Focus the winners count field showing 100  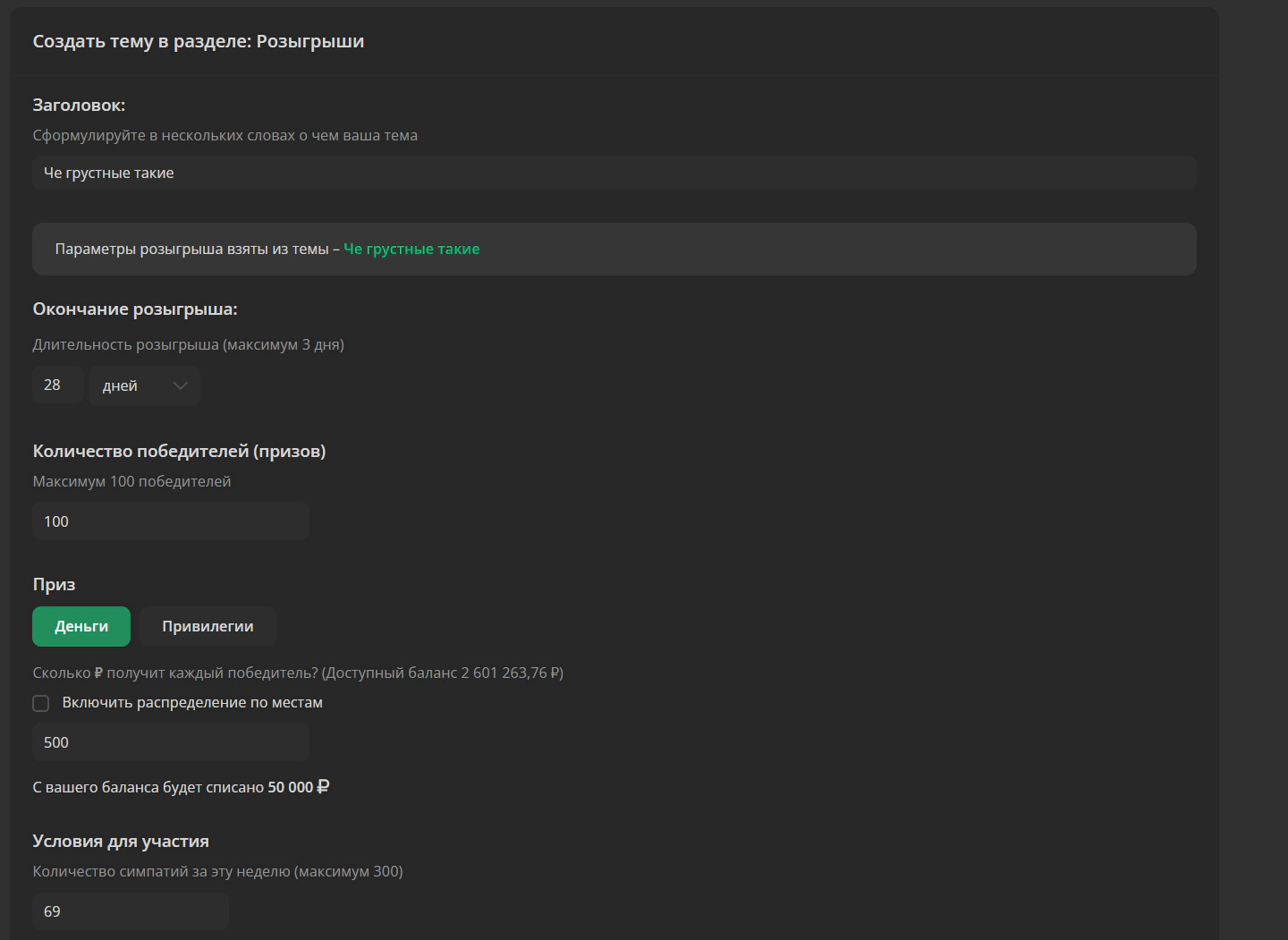[170, 521]
